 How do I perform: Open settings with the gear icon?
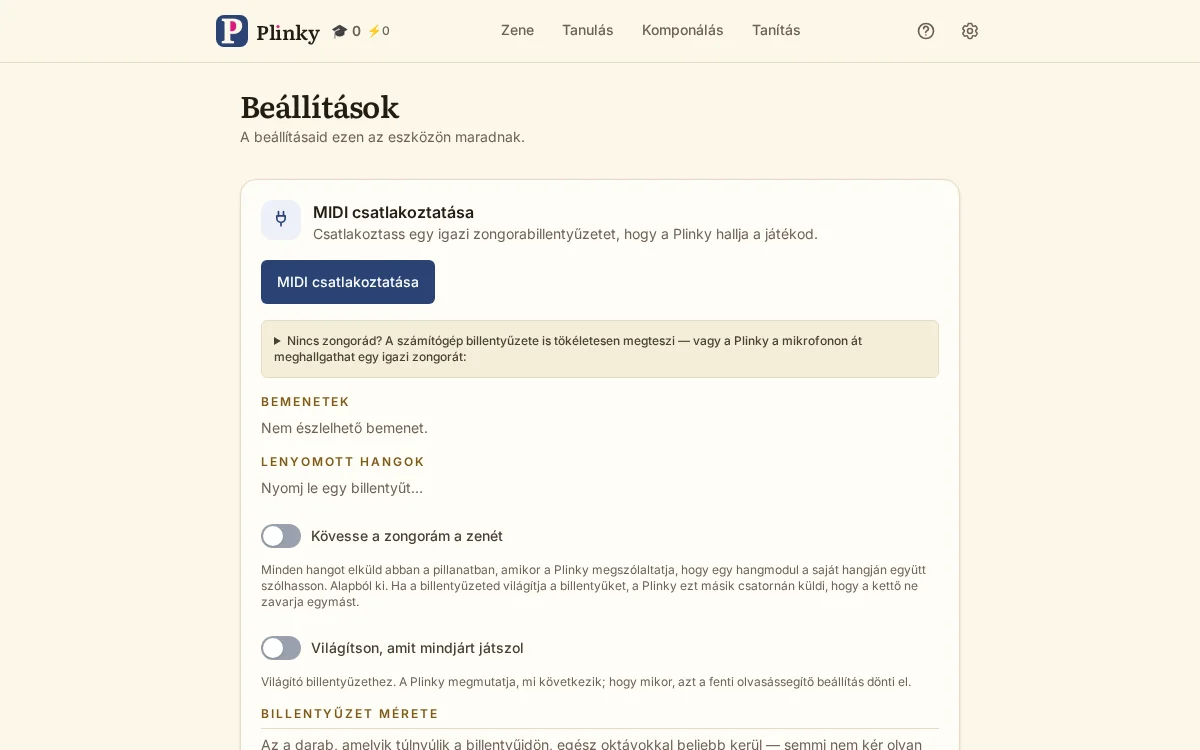coord(970,31)
